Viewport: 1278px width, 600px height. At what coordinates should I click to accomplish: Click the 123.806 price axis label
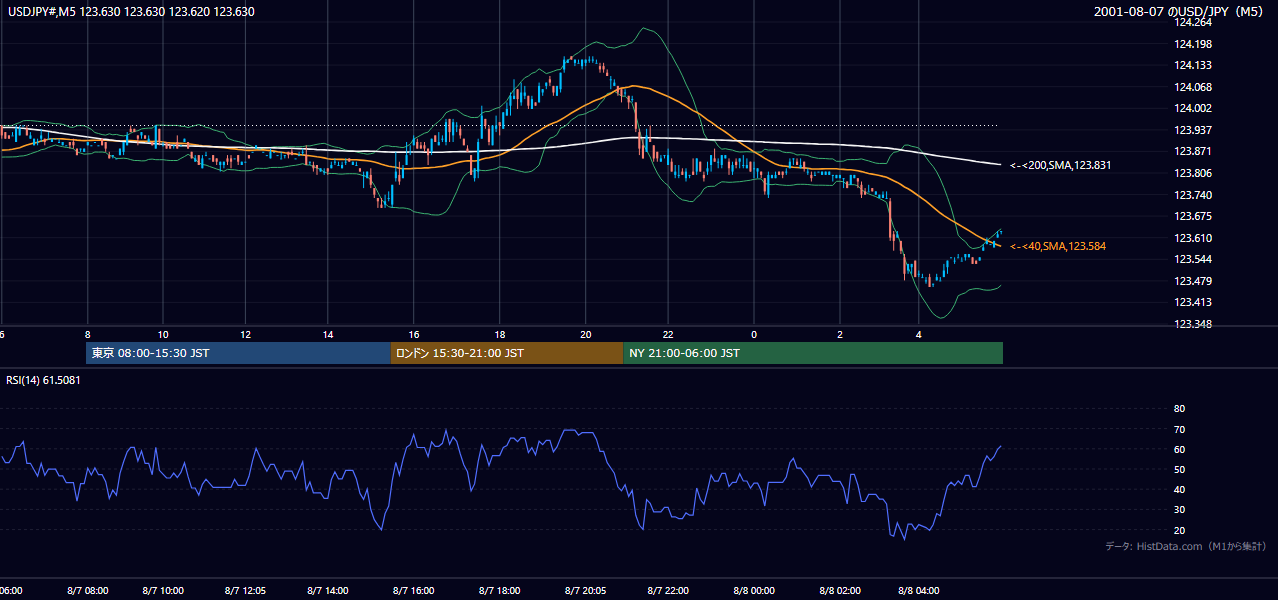(1192, 173)
